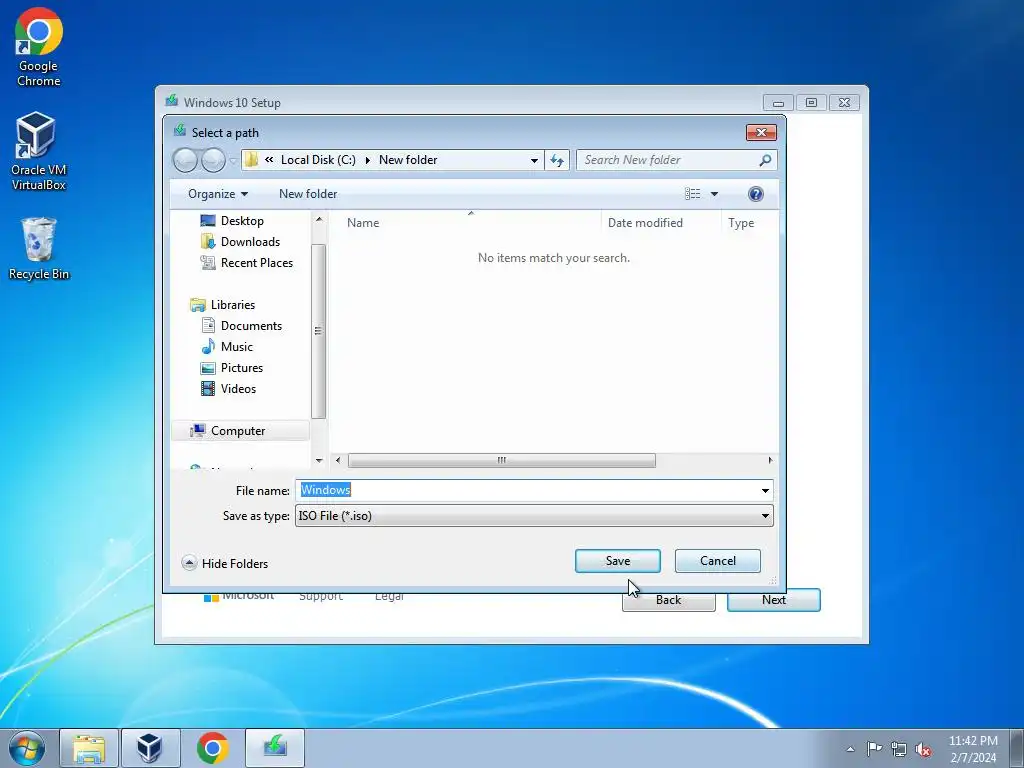The width and height of the screenshot is (1024, 768).
Task: Open the Oracle VM VirtualBox desktop icon
Action: 39,151
